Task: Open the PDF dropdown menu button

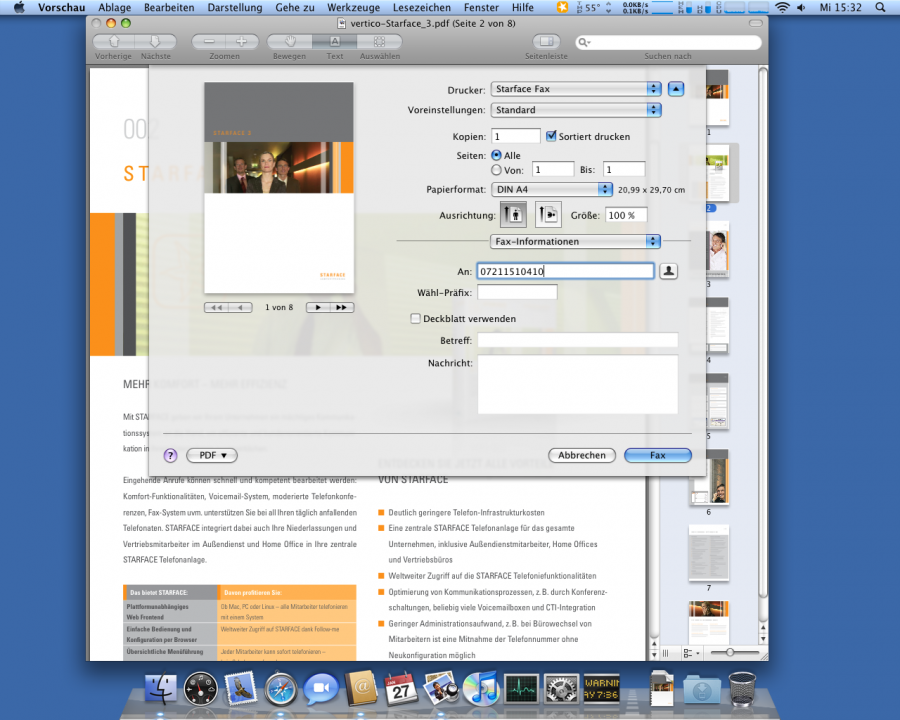Action: (x=212, y=455)
